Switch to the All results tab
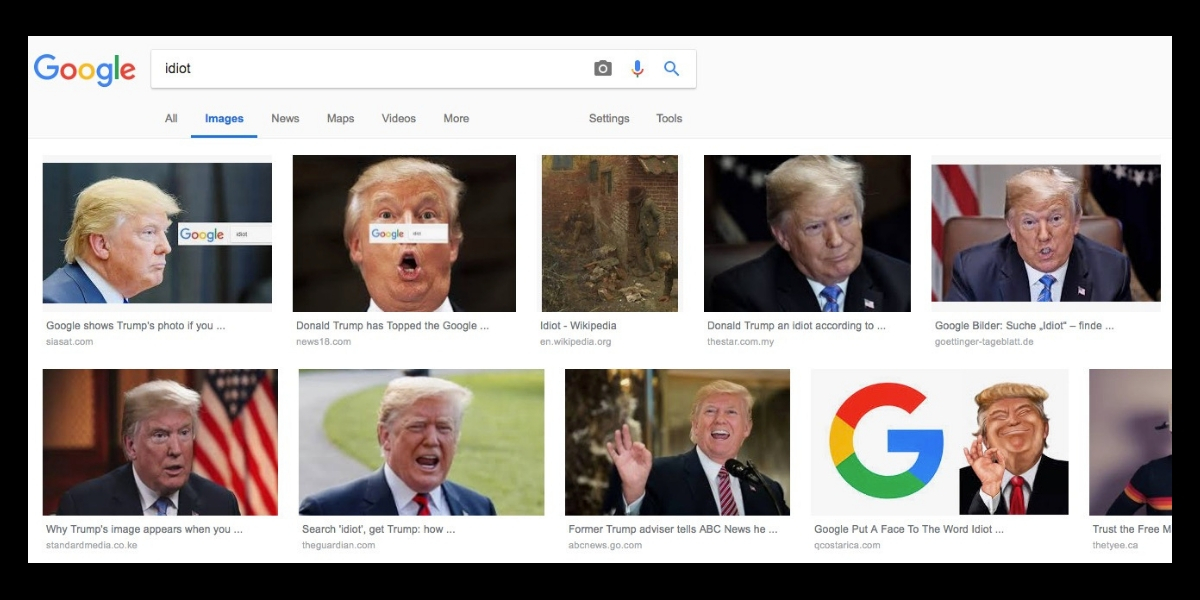The height and width of the screenshot is (600, 1200). pyautogui.click(x=171, y=118)
